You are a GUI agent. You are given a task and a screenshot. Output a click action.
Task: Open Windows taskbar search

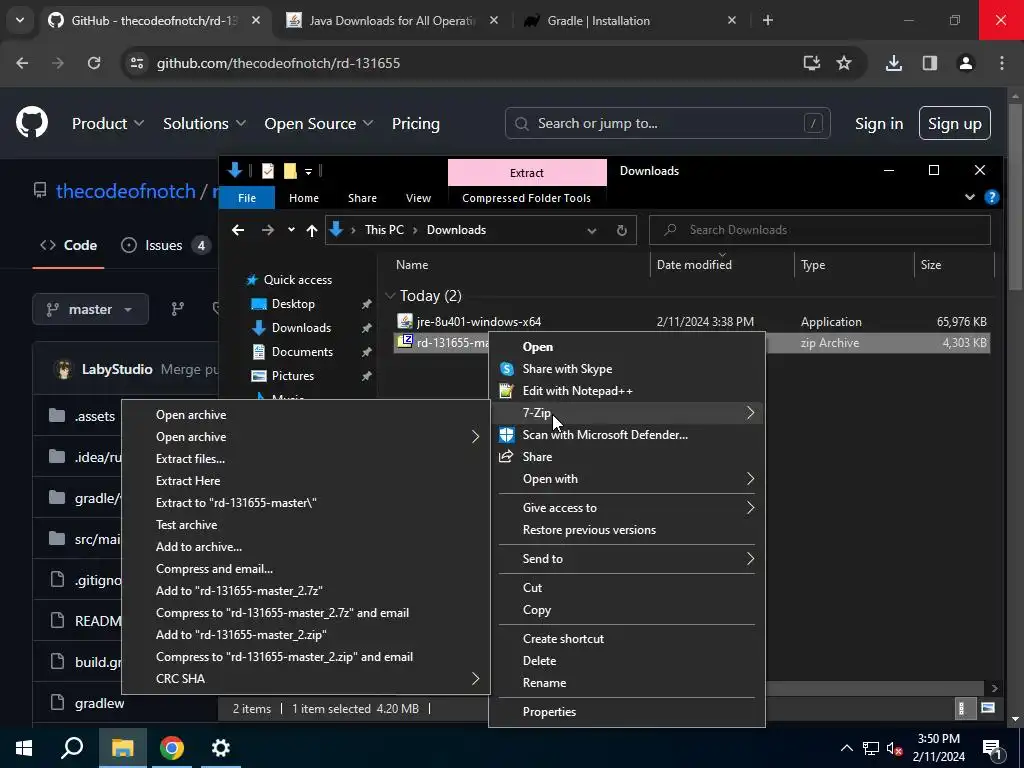[x=72, y=748]
